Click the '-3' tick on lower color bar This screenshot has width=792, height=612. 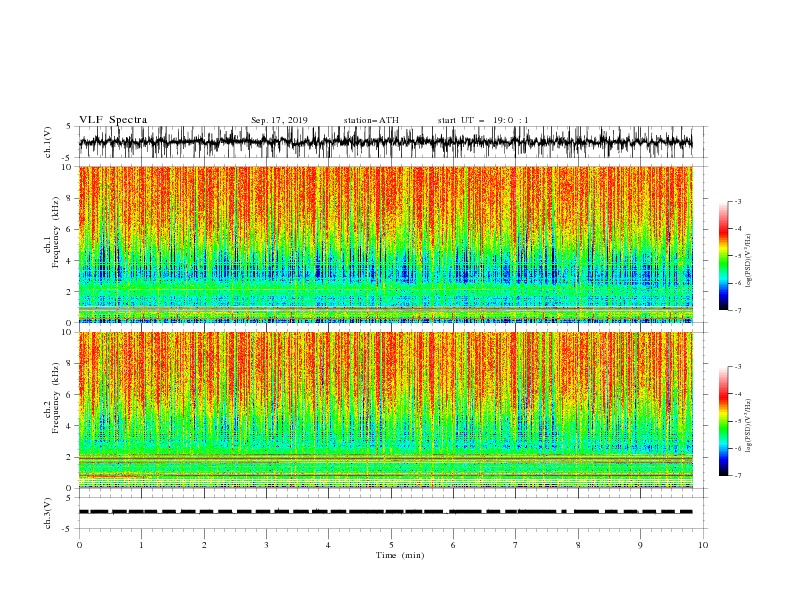pyautogui.click(x=737, y=367)
